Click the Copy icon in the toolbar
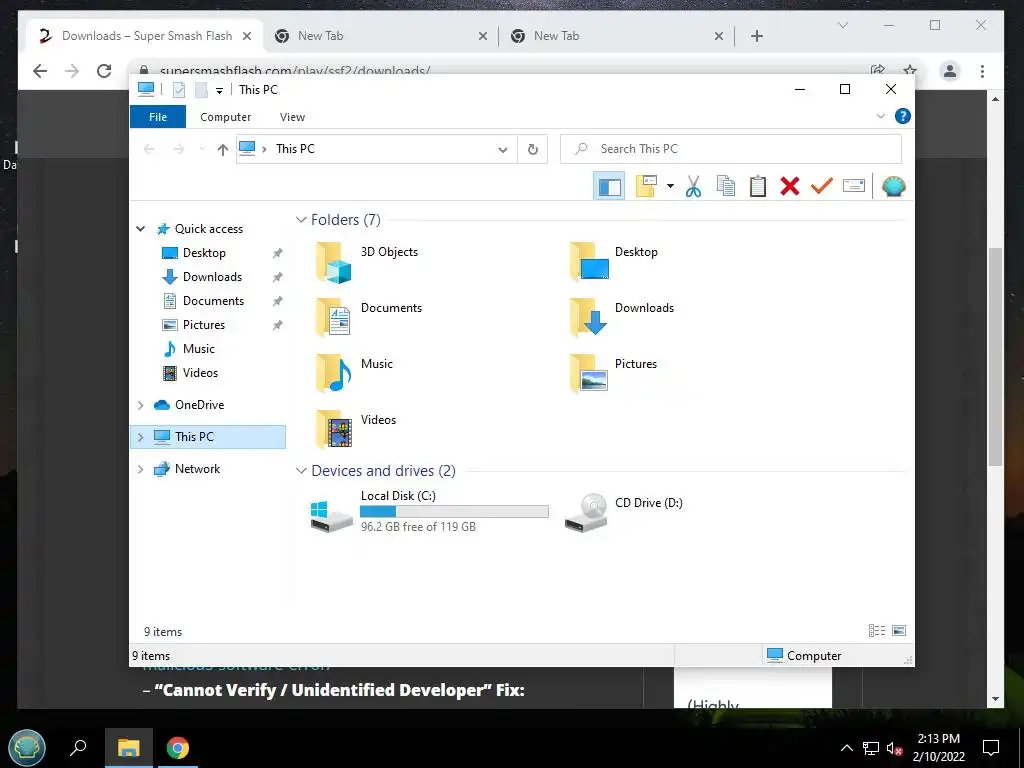Viewport: 1024px width, 768px height. tap(726, 186)
